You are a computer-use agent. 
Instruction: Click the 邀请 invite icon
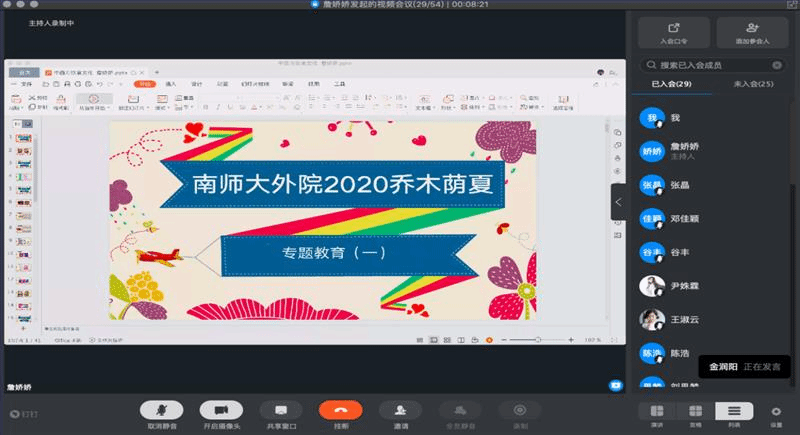(400, 410)
